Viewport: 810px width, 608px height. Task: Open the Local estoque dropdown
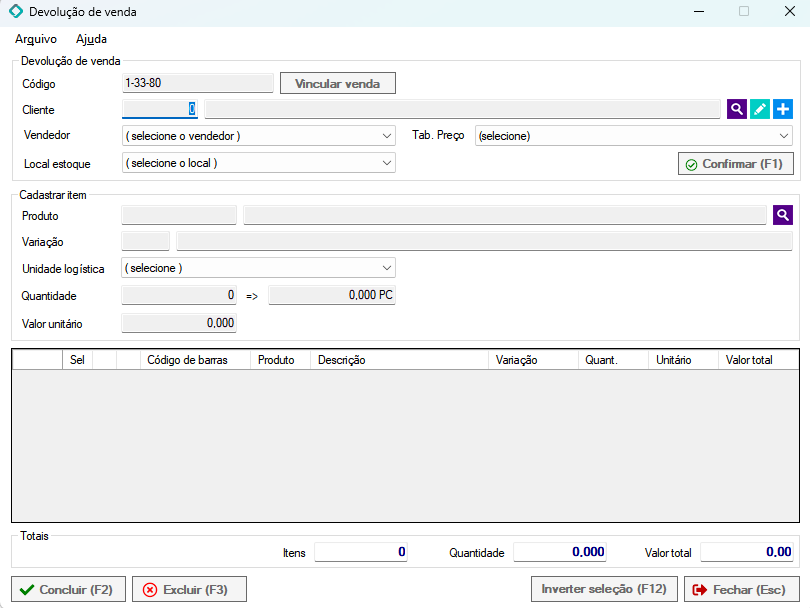(x=258, y=163)
